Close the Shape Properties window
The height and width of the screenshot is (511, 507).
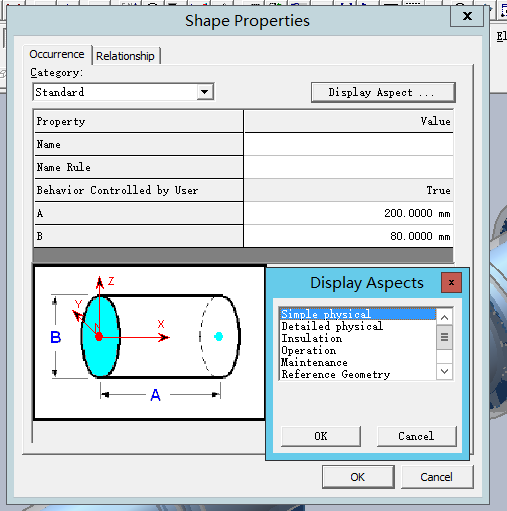click(x=467, y=16)
